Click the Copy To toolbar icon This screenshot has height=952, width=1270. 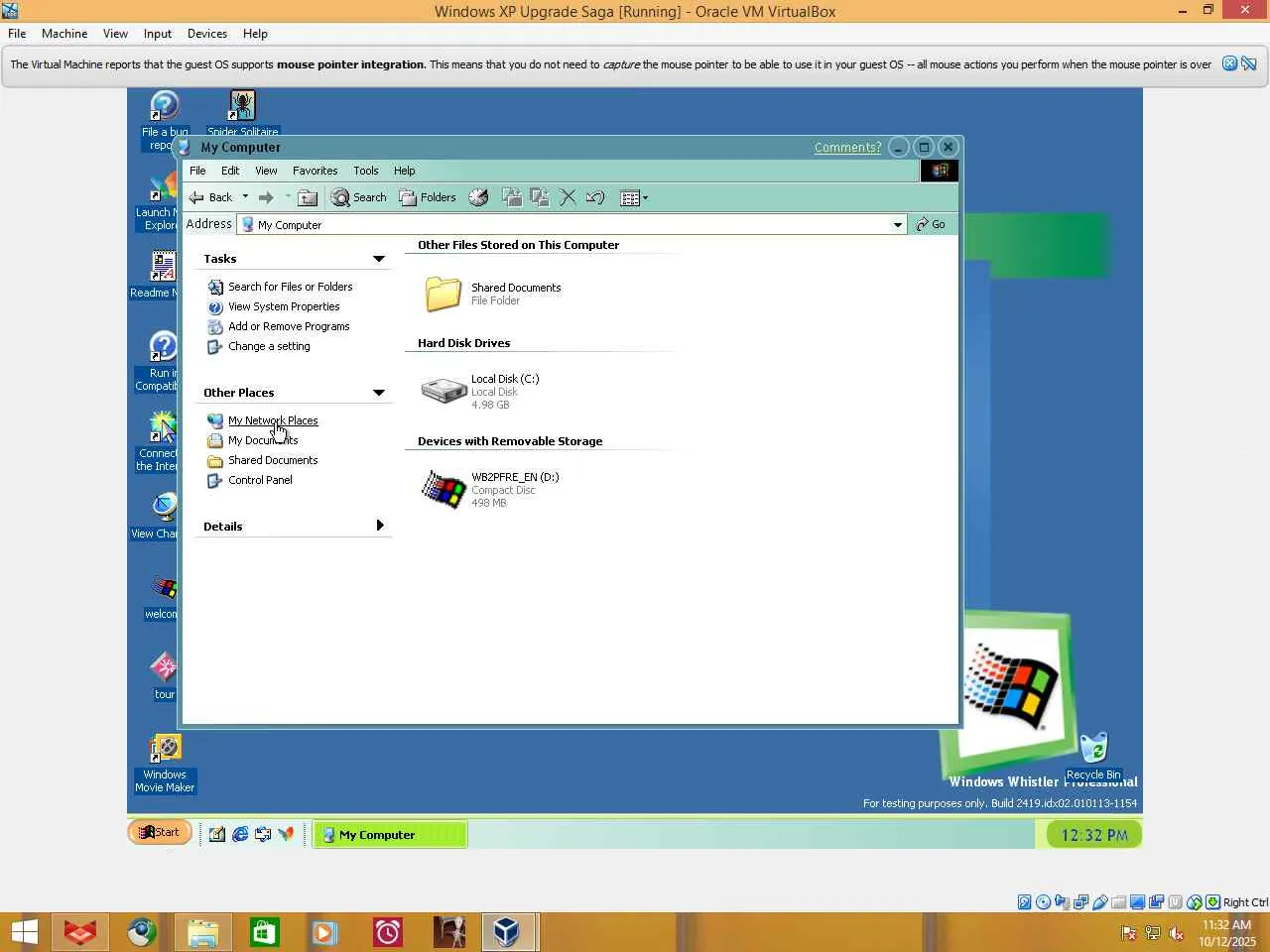540,197
